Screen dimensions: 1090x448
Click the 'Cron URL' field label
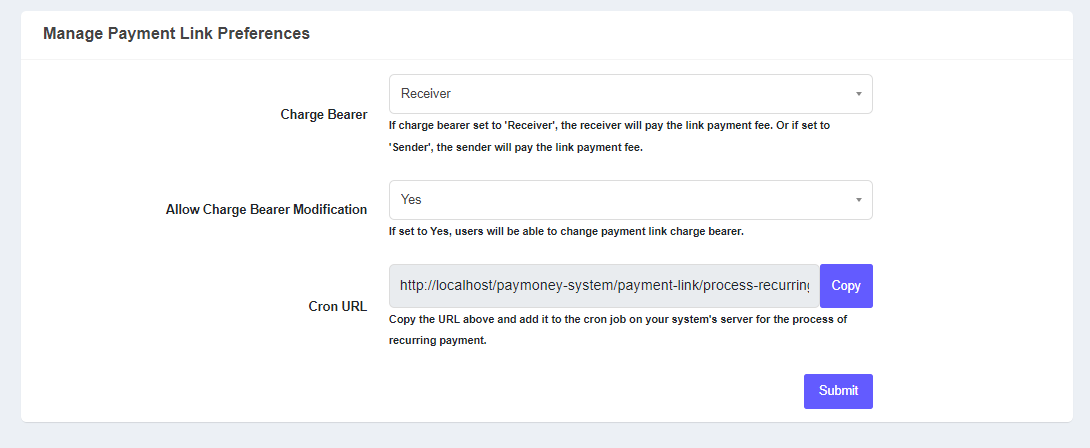(337, 306)
